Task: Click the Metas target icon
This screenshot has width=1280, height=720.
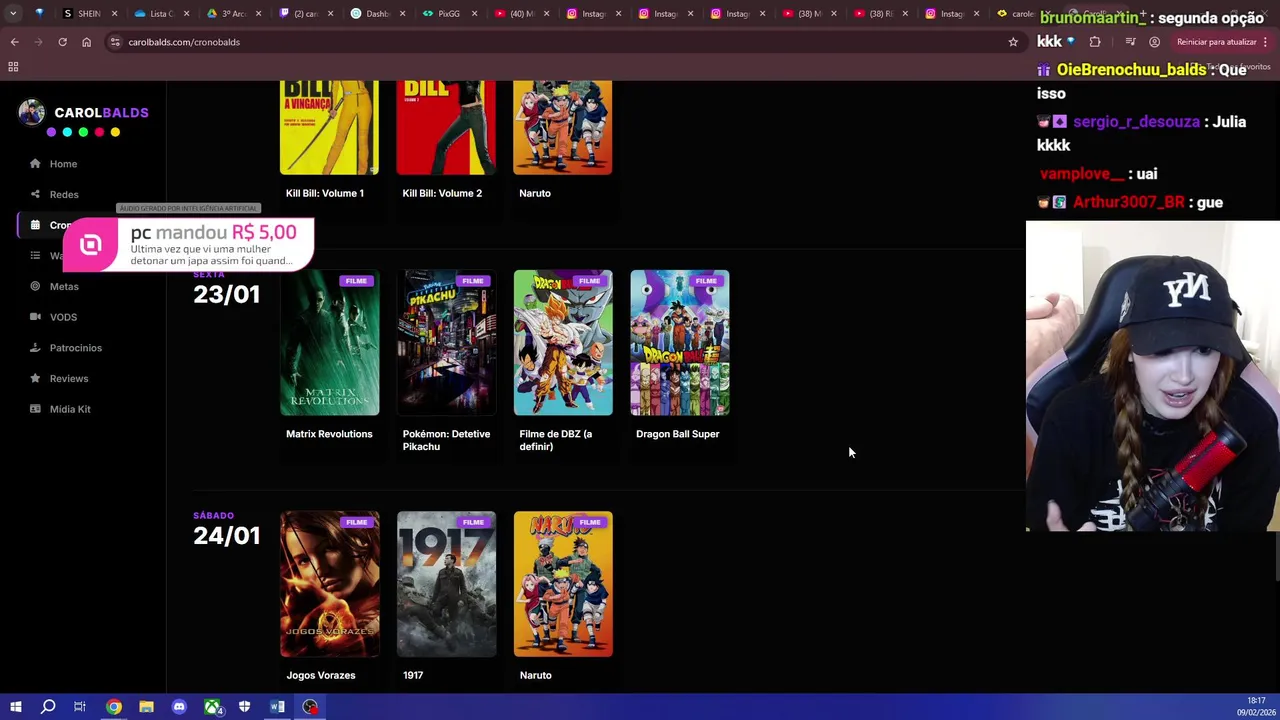Action: (35, 286)
